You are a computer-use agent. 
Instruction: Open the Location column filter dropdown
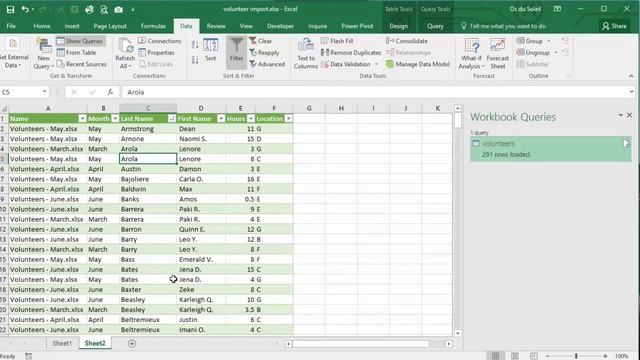coord(288,118)
